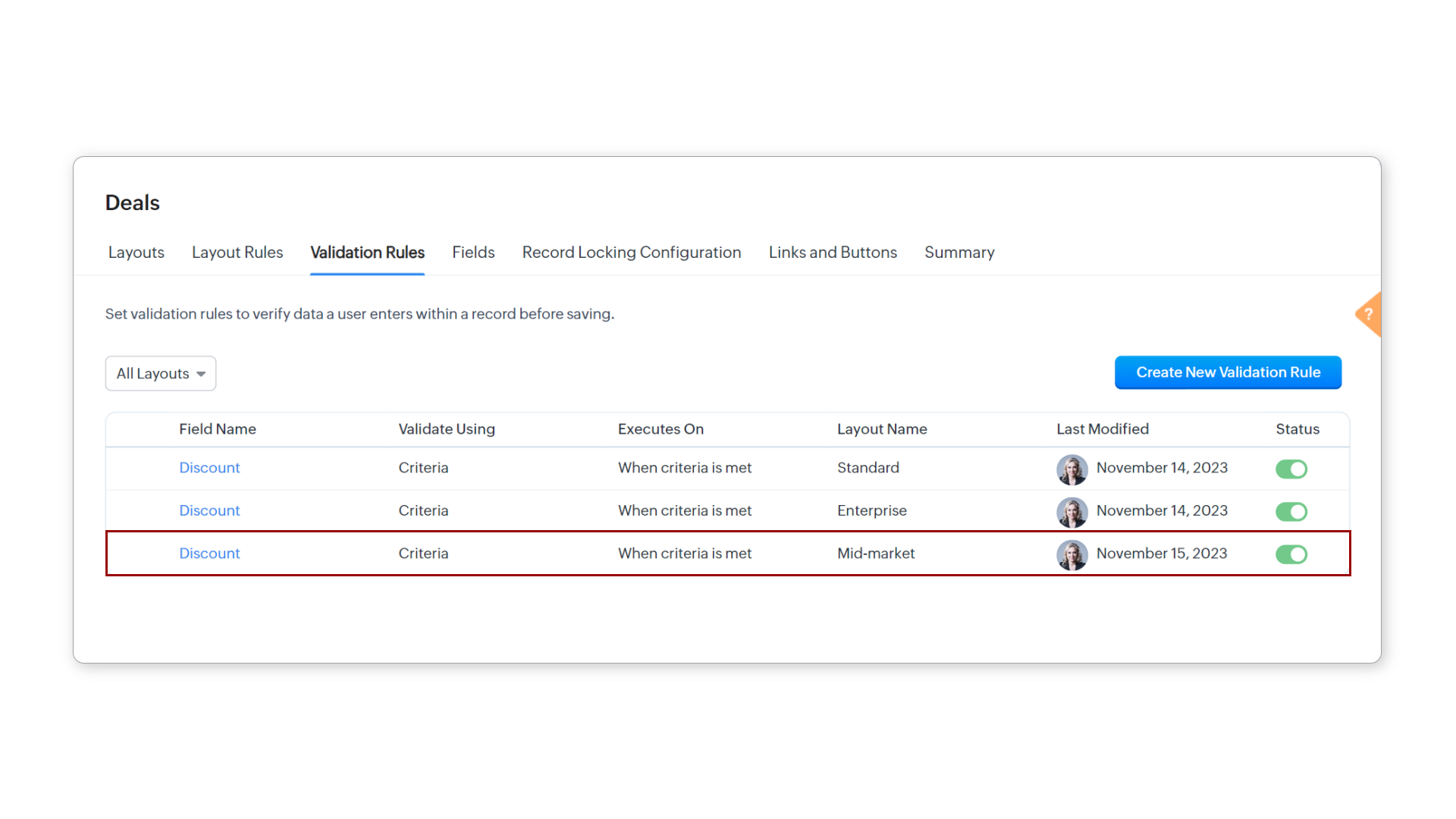The width and height of the screenshot is (1456, 819).
Task: View the Summary tab
Action: pyautogui.click(x=959, y=253)
